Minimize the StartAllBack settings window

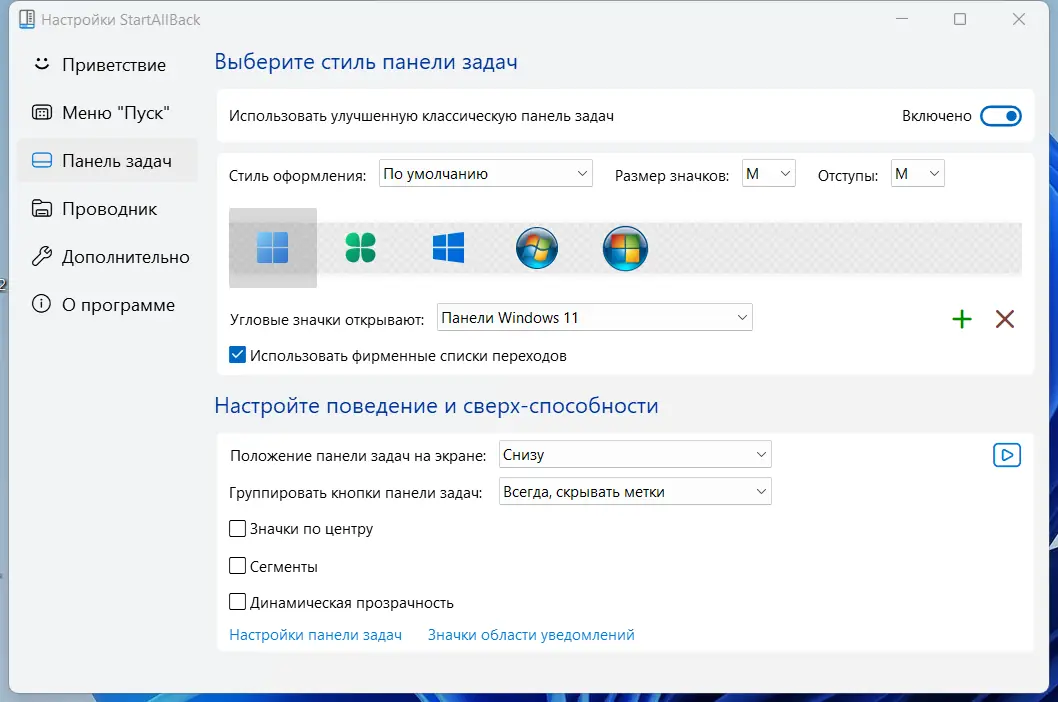coord(901,19)
